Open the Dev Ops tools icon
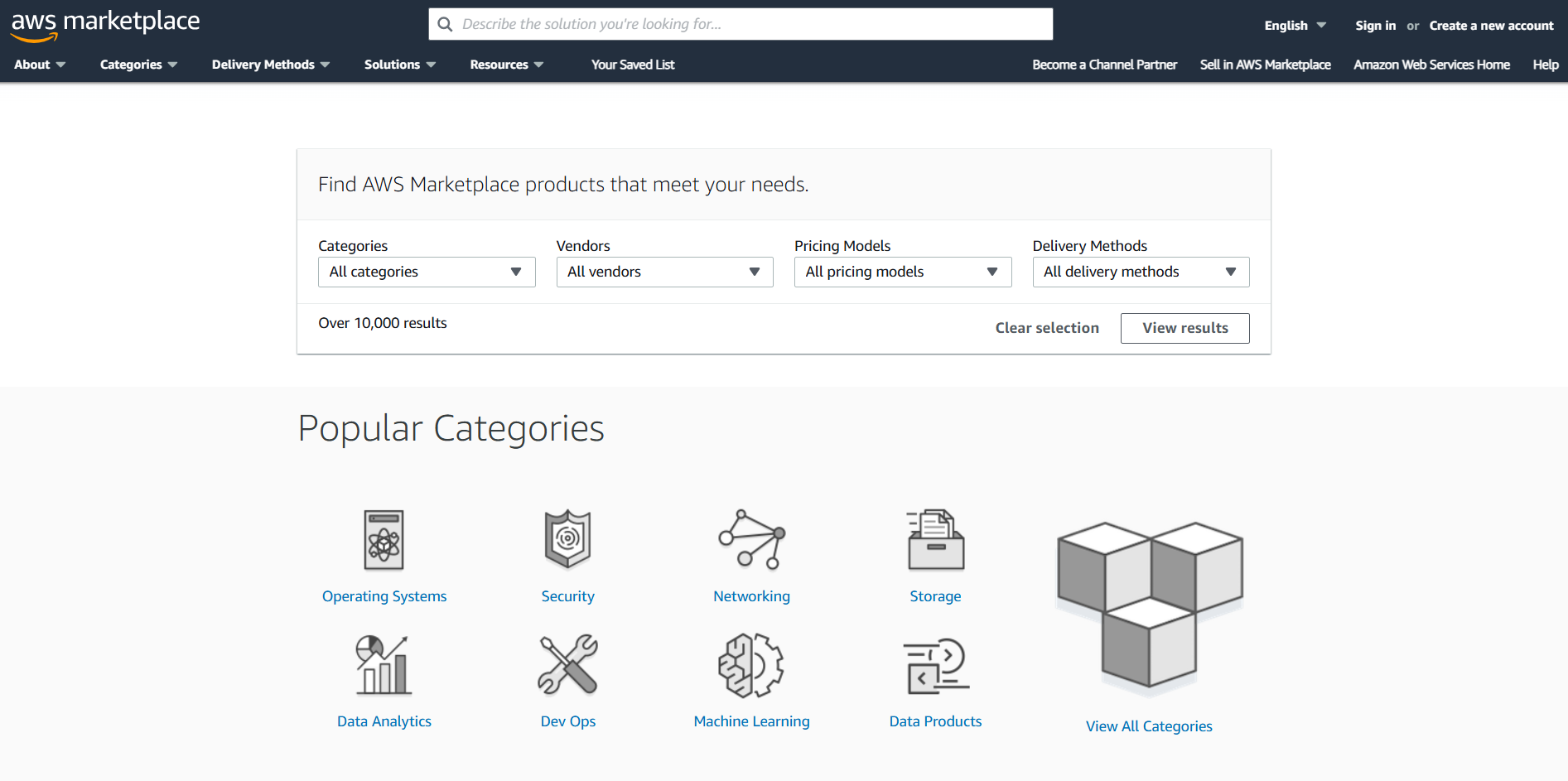This screenshot has height=781, width=1568. [x=567, y=664]
